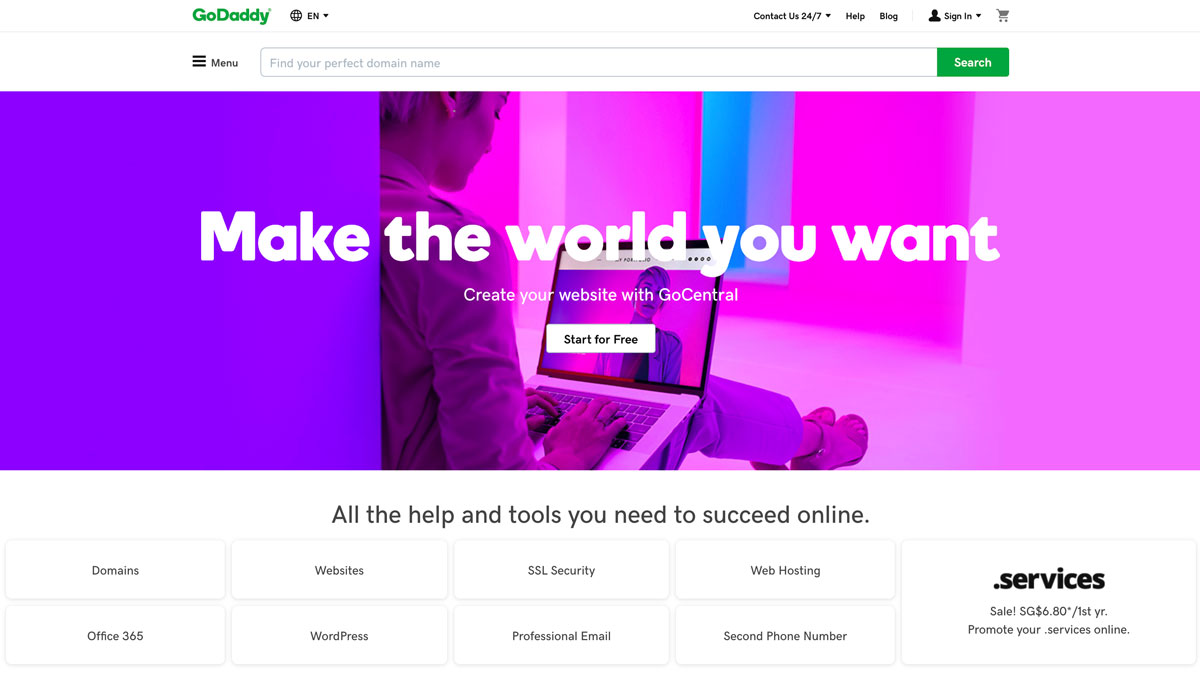Open the Web Hosting tile

(785, 570)
